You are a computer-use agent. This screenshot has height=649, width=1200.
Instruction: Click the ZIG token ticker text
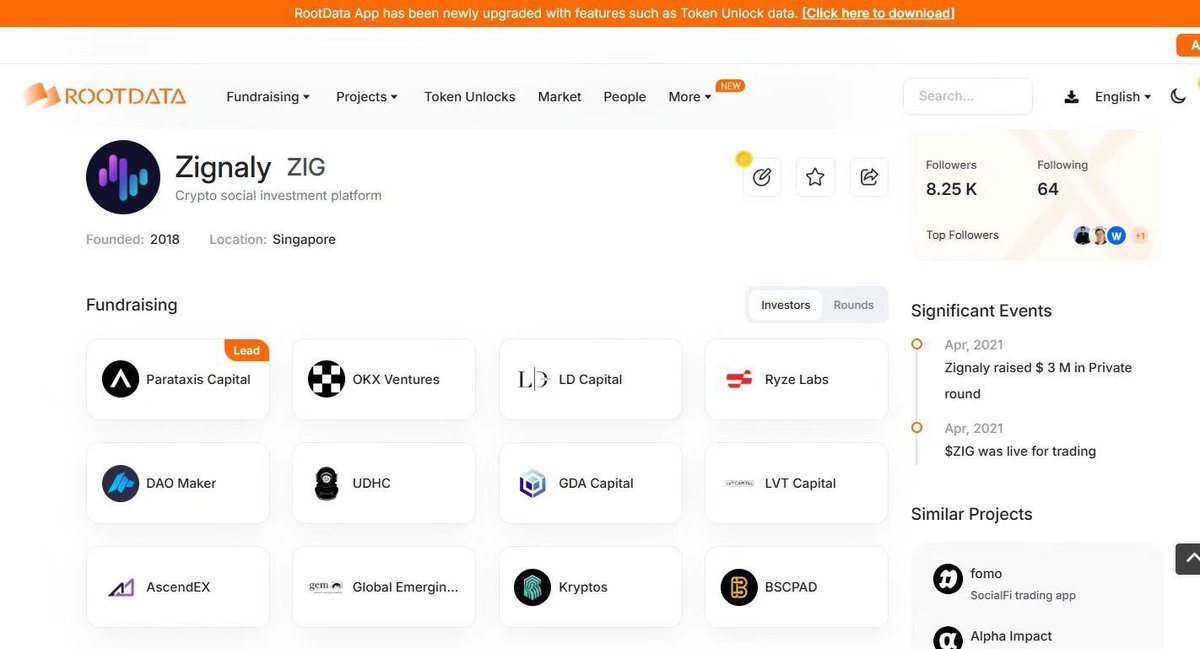[x=306, y=167]
